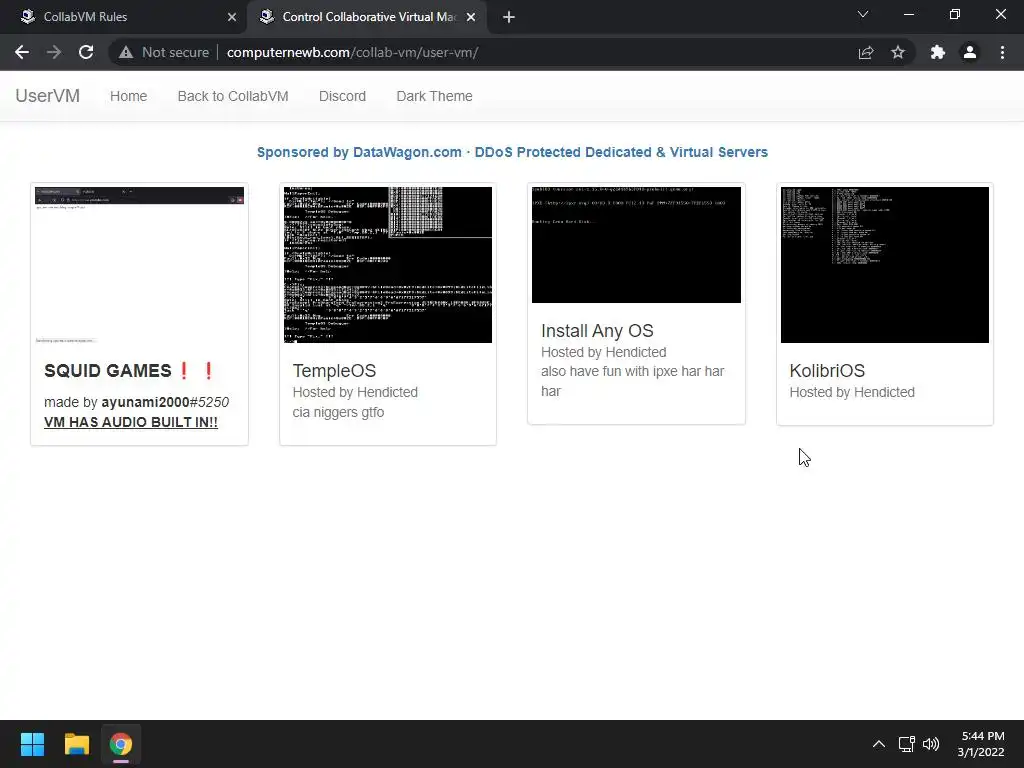Open a new browser tab
The image size is (1024, 768).
point(509,17)
